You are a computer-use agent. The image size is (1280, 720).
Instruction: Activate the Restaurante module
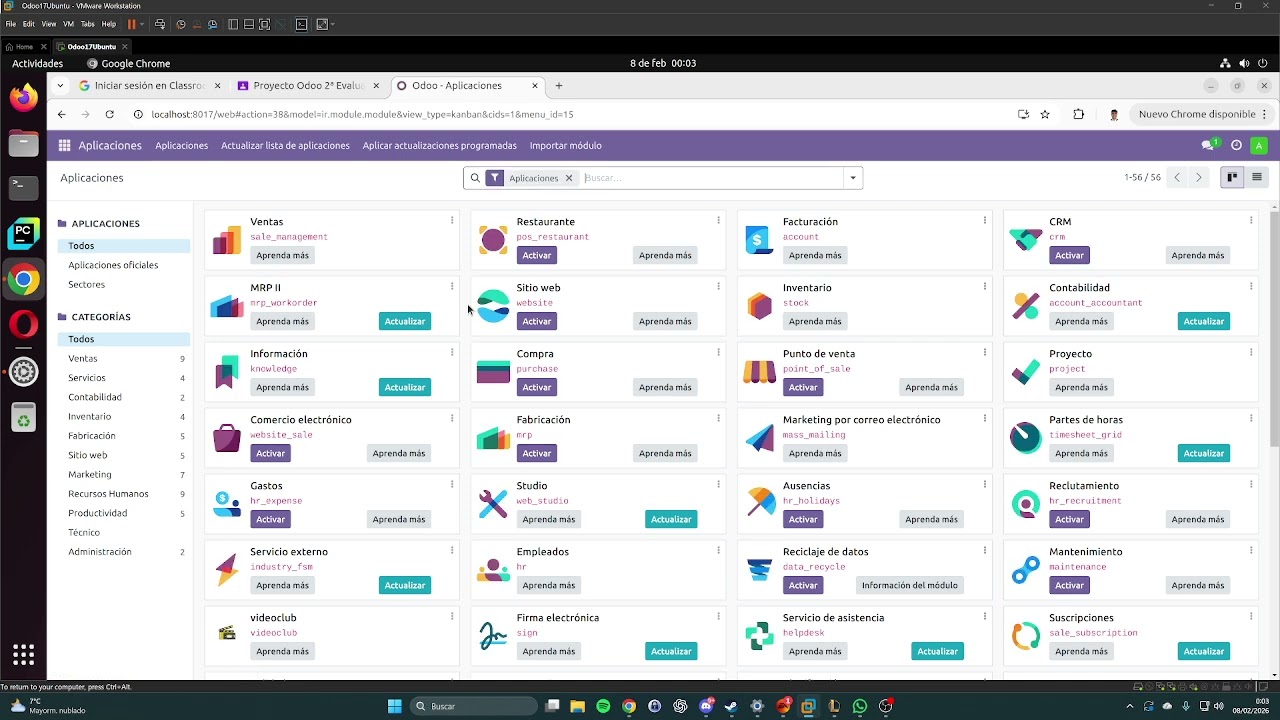(536, 255)
